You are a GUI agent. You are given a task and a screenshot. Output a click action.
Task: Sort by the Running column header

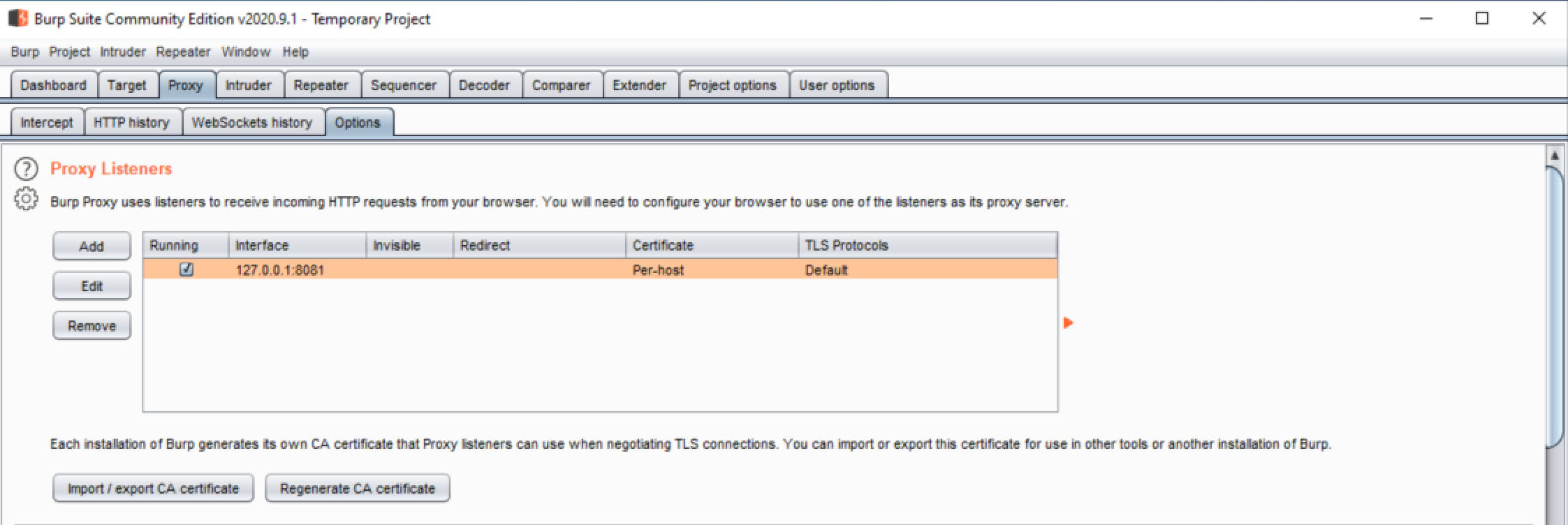[x=186, y=245]
